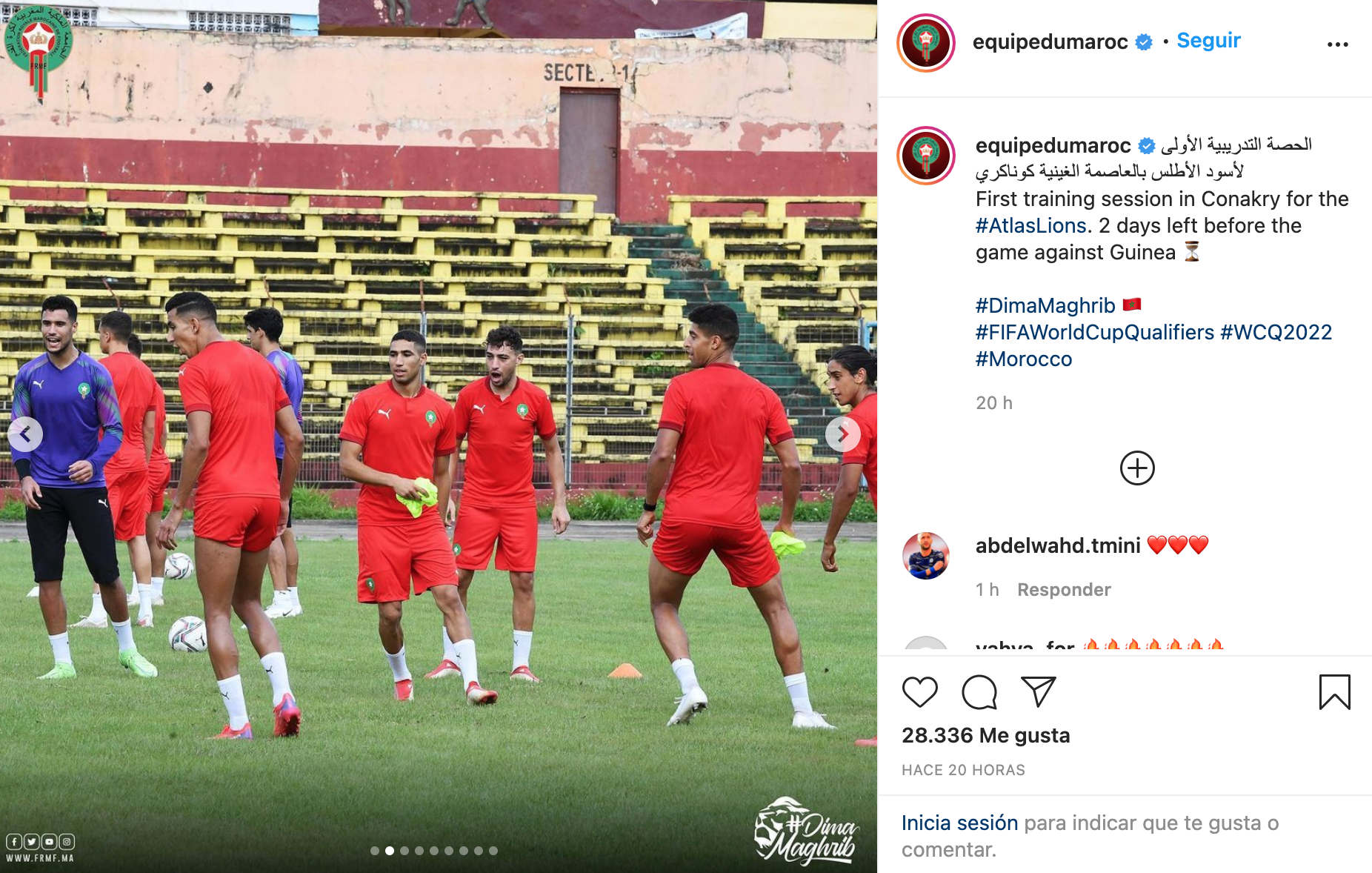View the 28.336 Me gusta likes list
This screenshot has width=1372, height=873.
click(985, 735)
